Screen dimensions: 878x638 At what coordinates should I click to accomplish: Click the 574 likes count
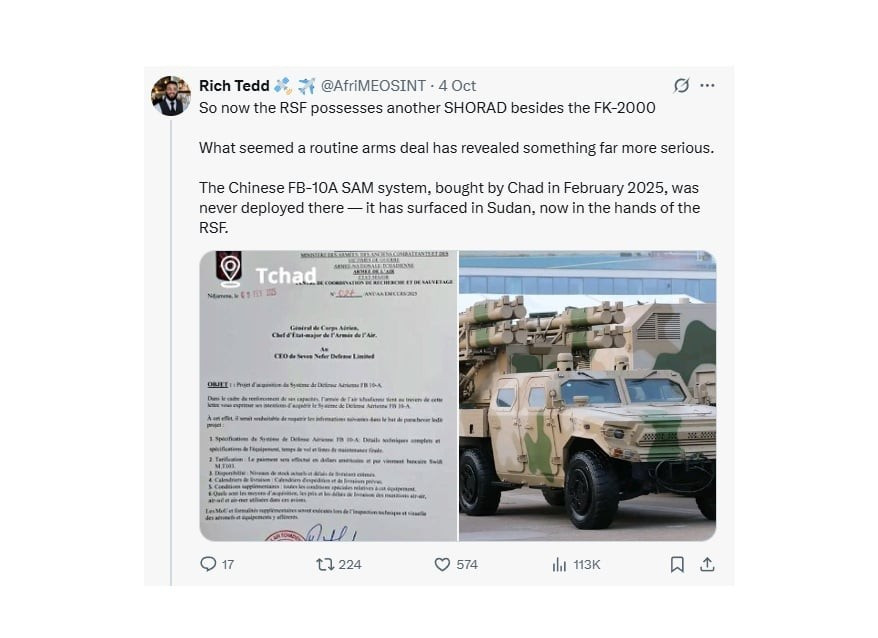[467, 564]
